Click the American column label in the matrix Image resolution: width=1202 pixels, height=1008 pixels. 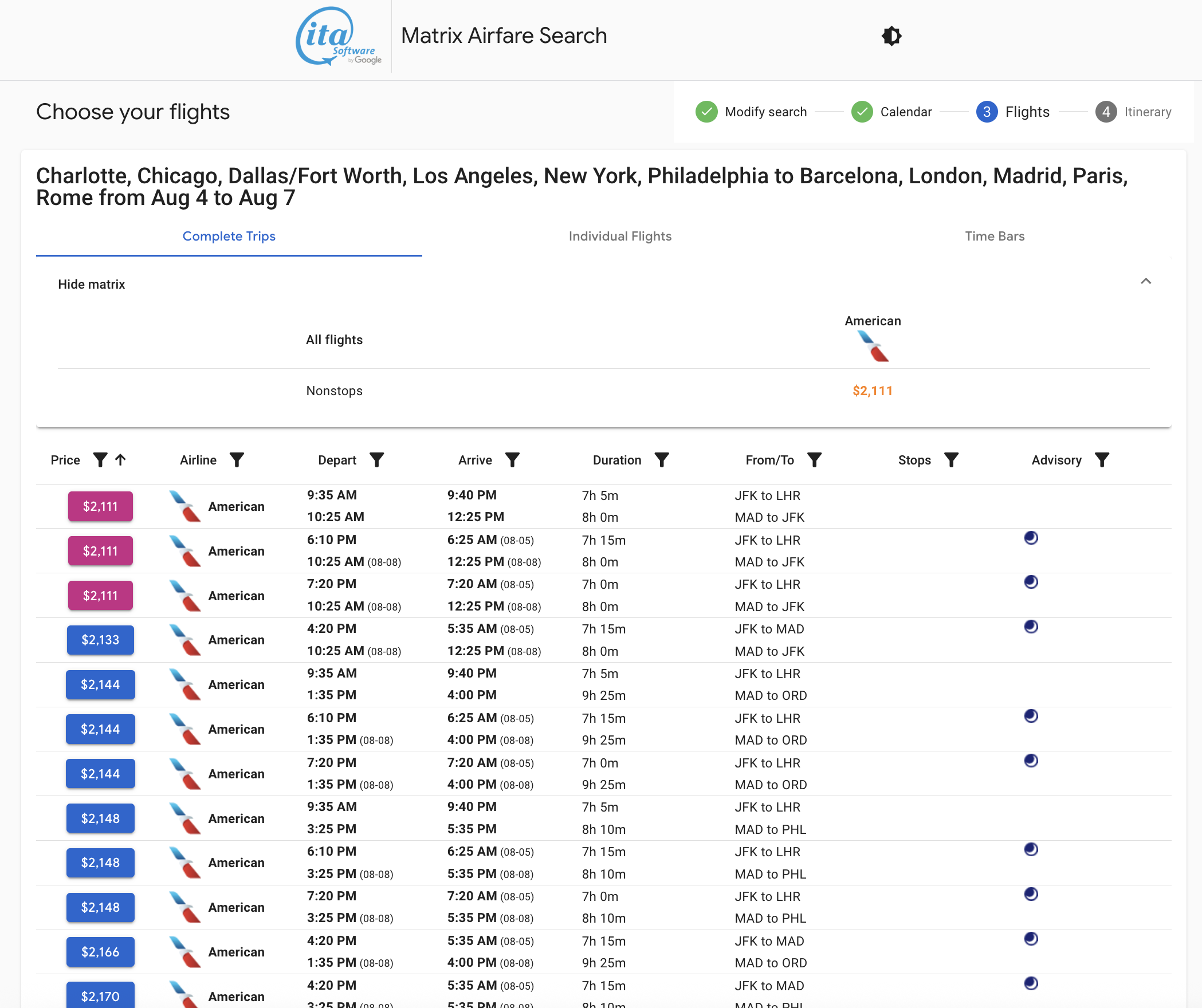tap(873, 321)
